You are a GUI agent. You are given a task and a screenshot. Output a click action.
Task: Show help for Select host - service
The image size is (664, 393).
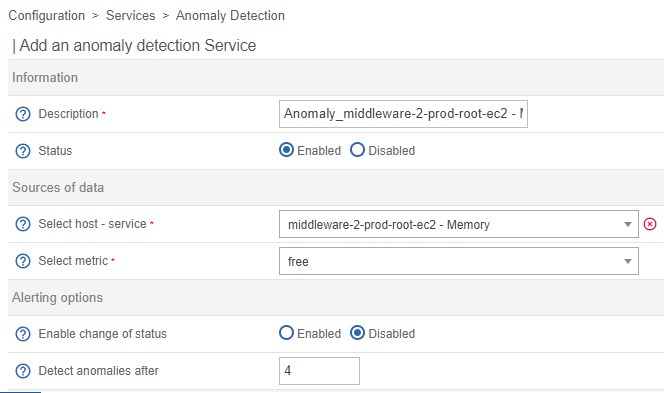tap(23, 224)
